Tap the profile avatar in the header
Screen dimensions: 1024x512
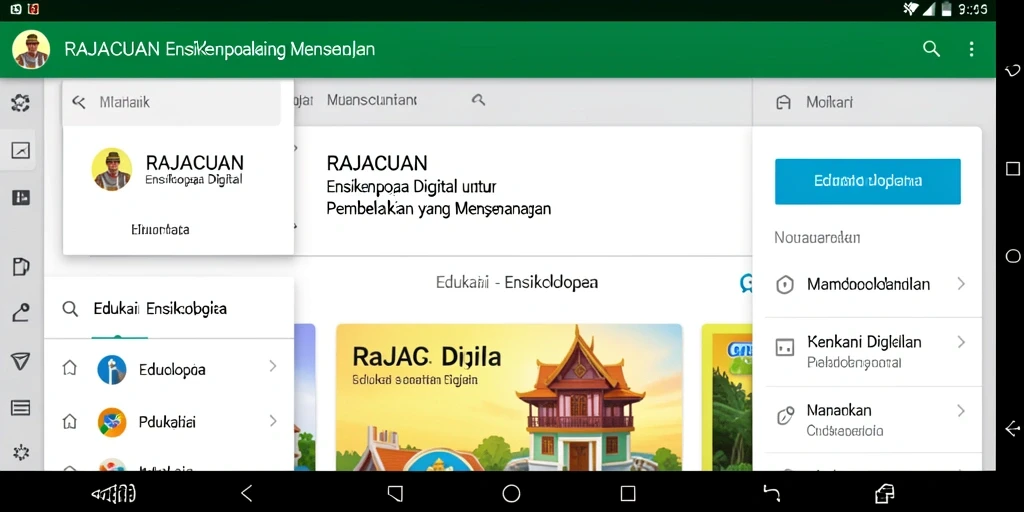(31, 50)
